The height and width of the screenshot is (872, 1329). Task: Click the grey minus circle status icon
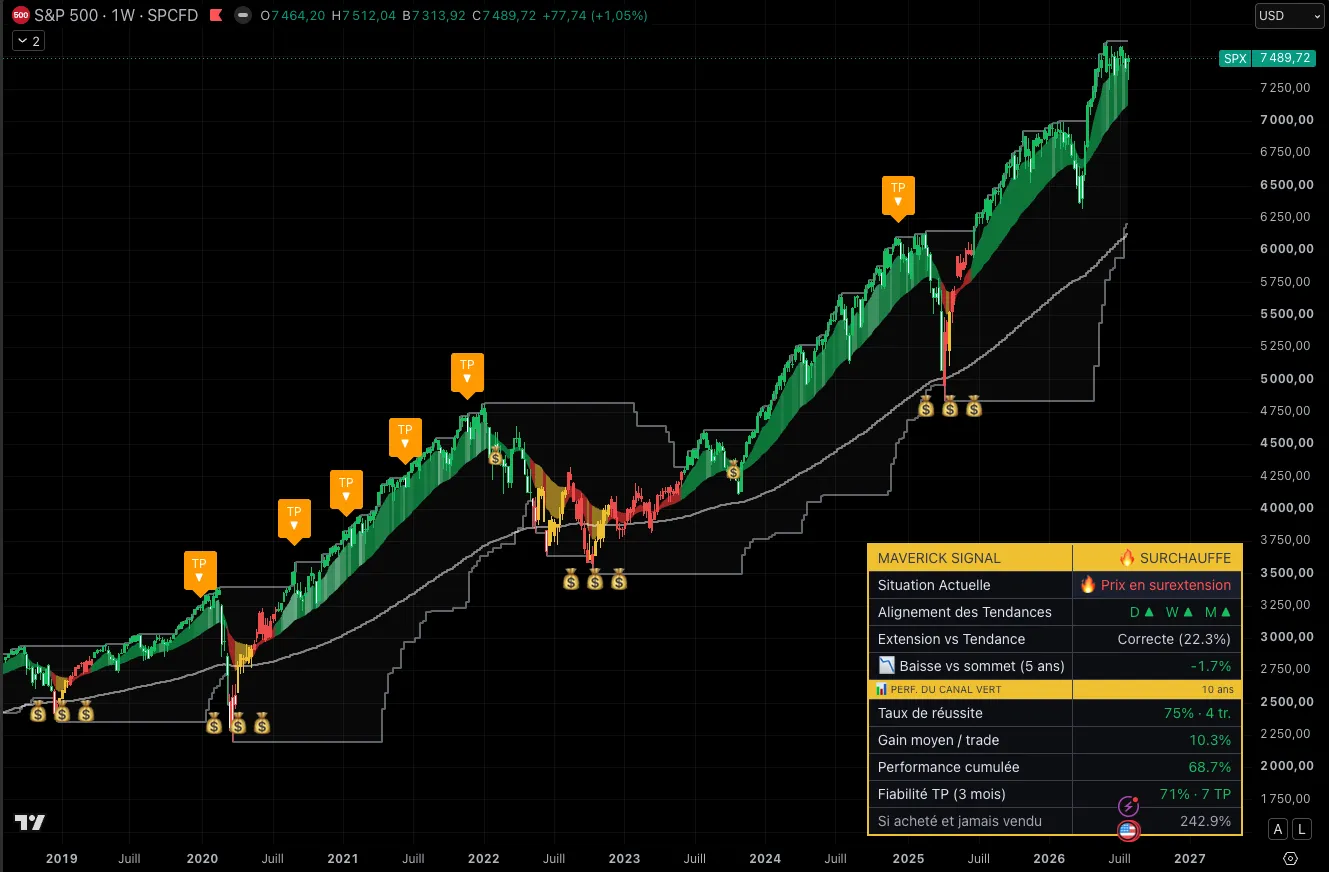[x=241, y=15]
